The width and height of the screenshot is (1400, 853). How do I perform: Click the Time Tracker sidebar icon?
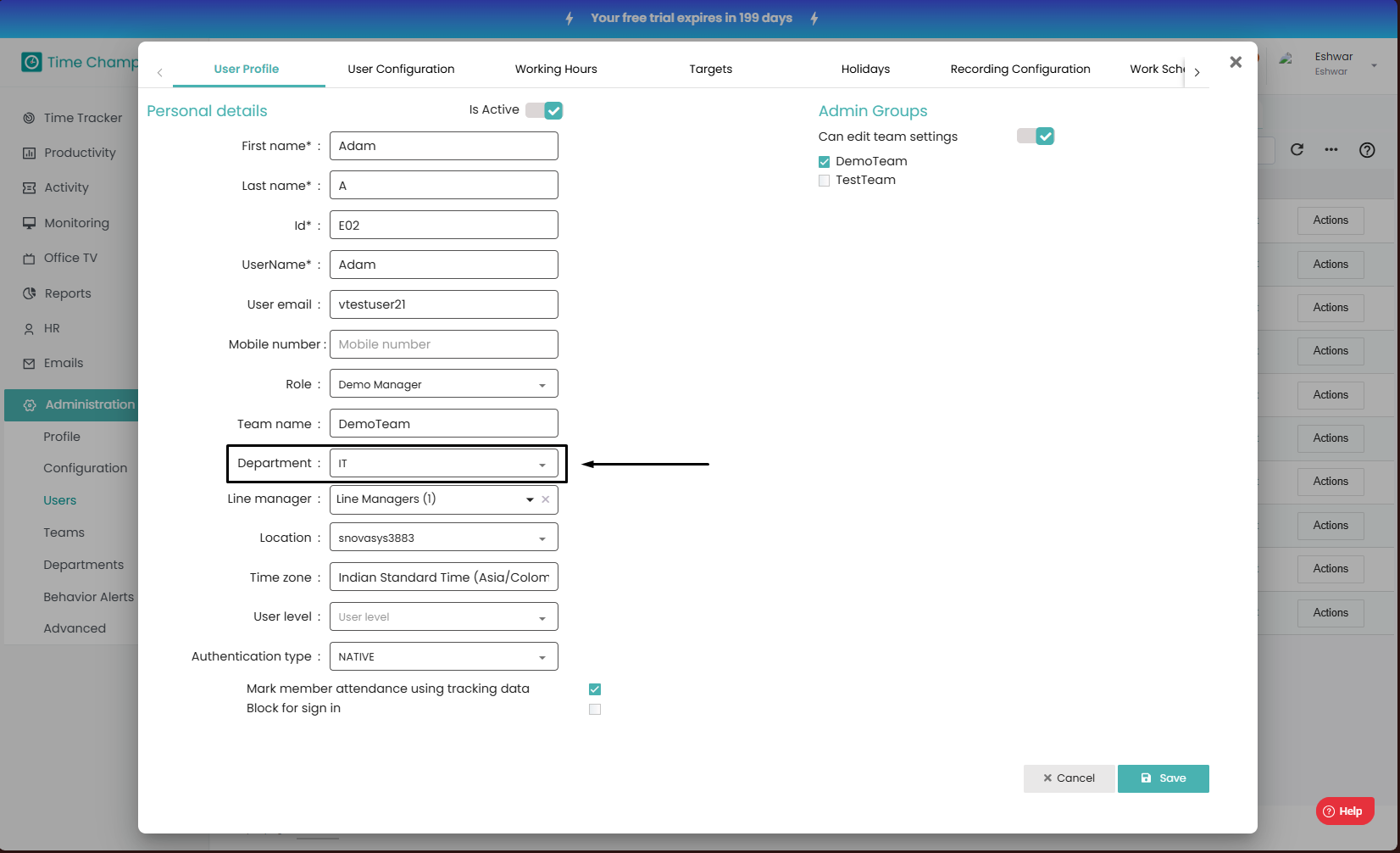pos(29,118)
